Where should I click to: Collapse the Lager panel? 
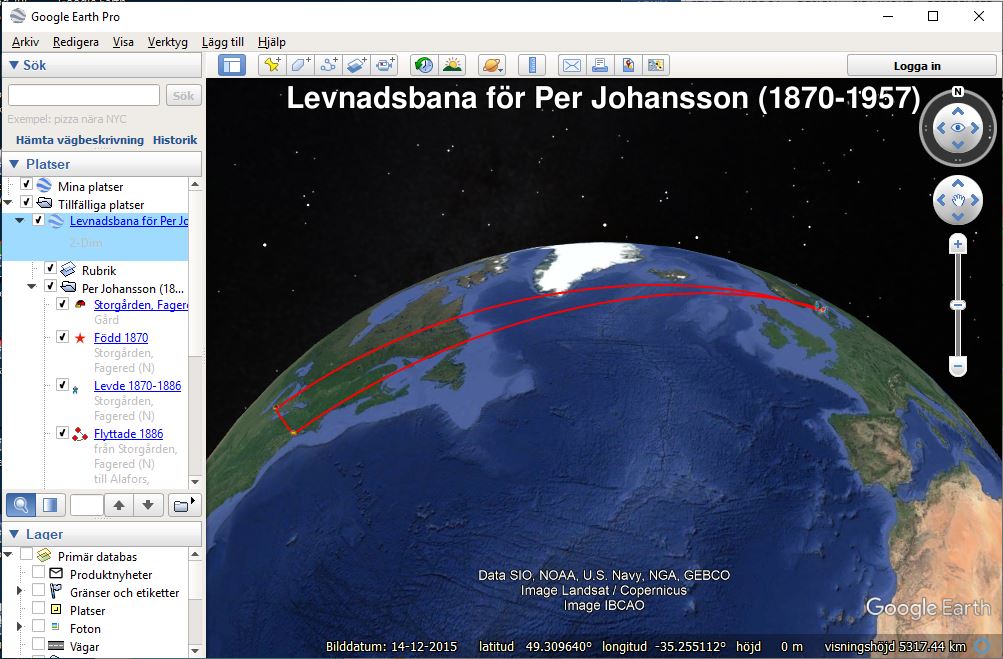14,534
